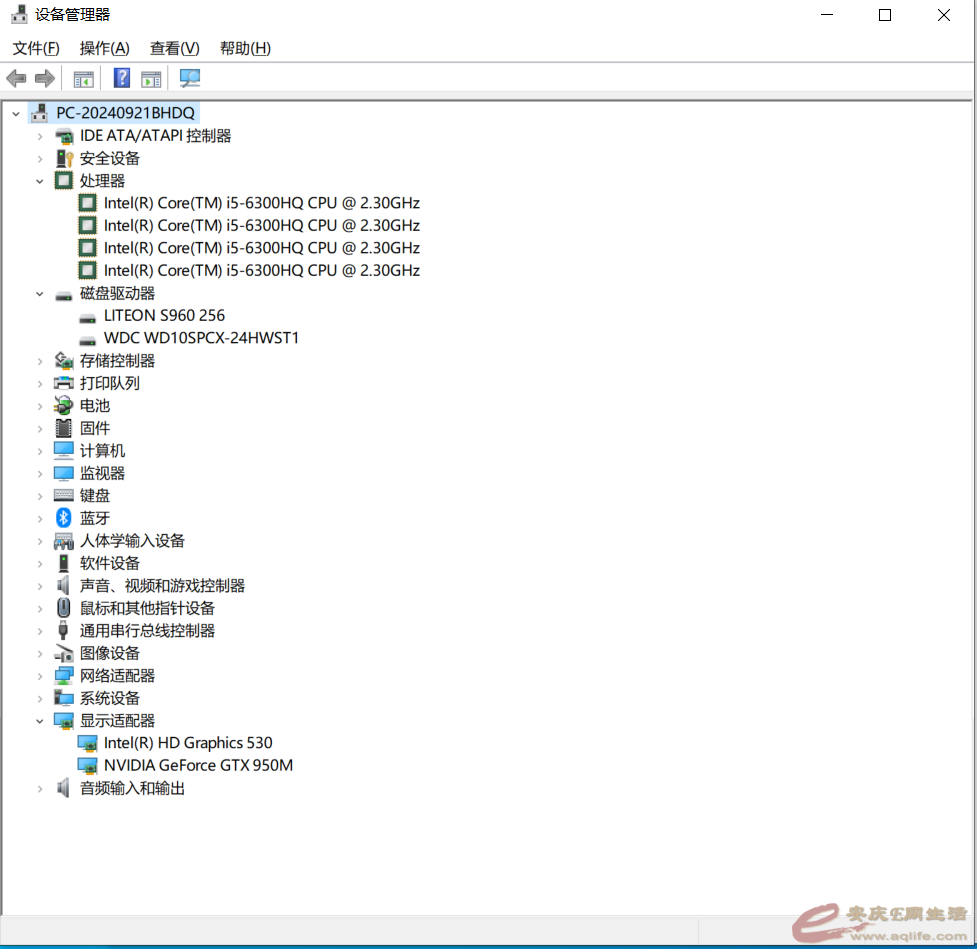This screenshot has width=977, height=949.
Task: Select Intel(R) HD Graphics 530 adapter
Action: (x=188, y=743)
